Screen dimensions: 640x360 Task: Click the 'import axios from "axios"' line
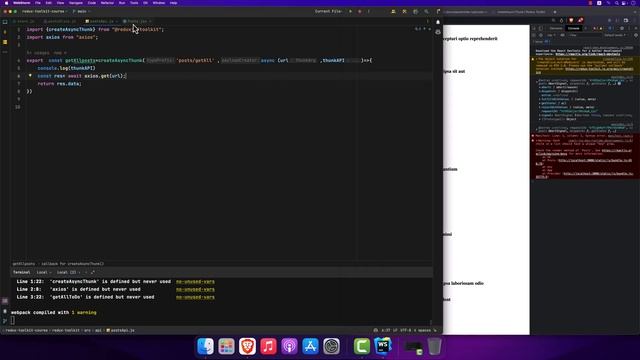(x=62, y=37)
